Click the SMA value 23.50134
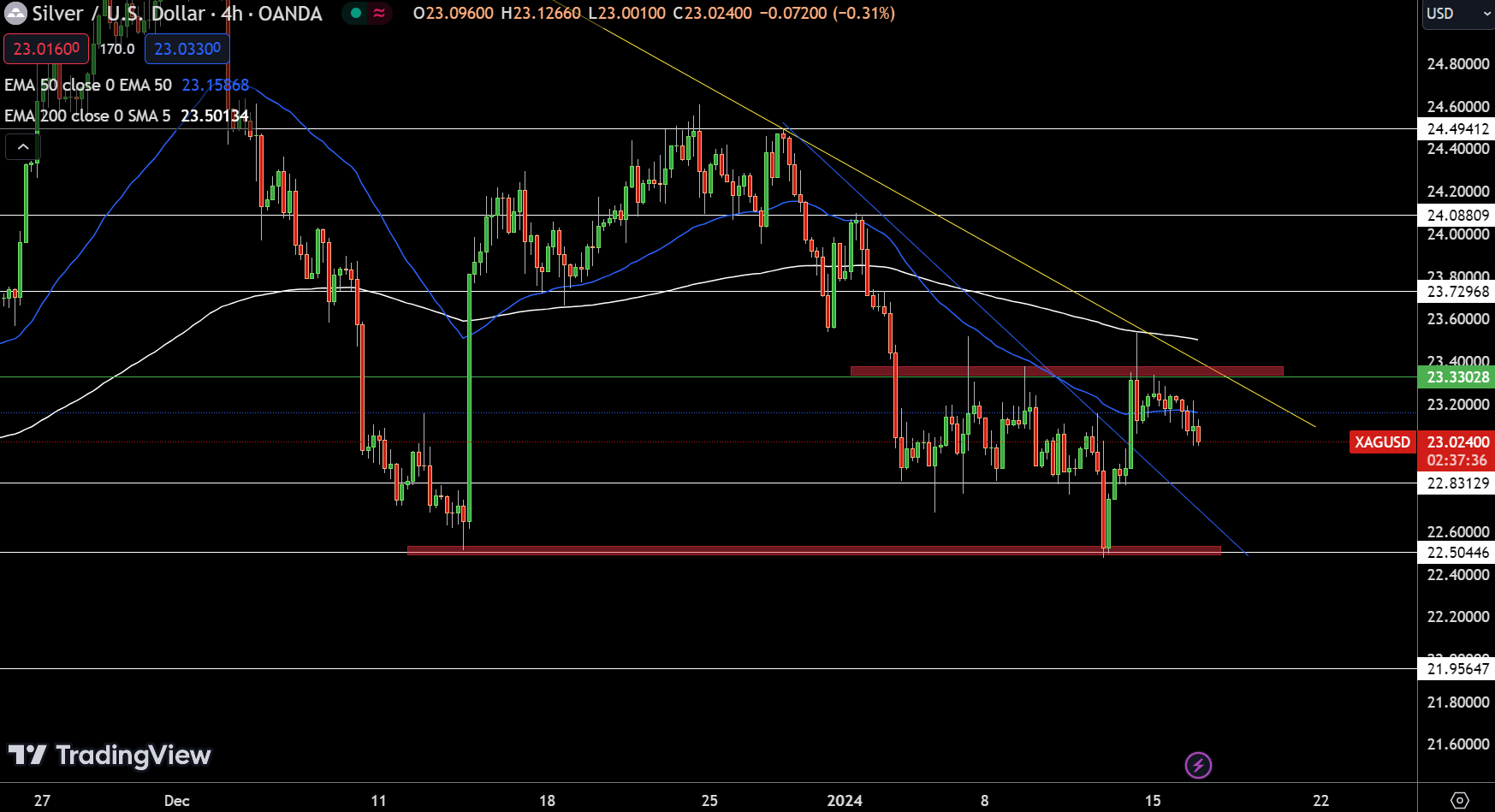This screenshot has height=812, width=1495. click(x=215, y=116)
